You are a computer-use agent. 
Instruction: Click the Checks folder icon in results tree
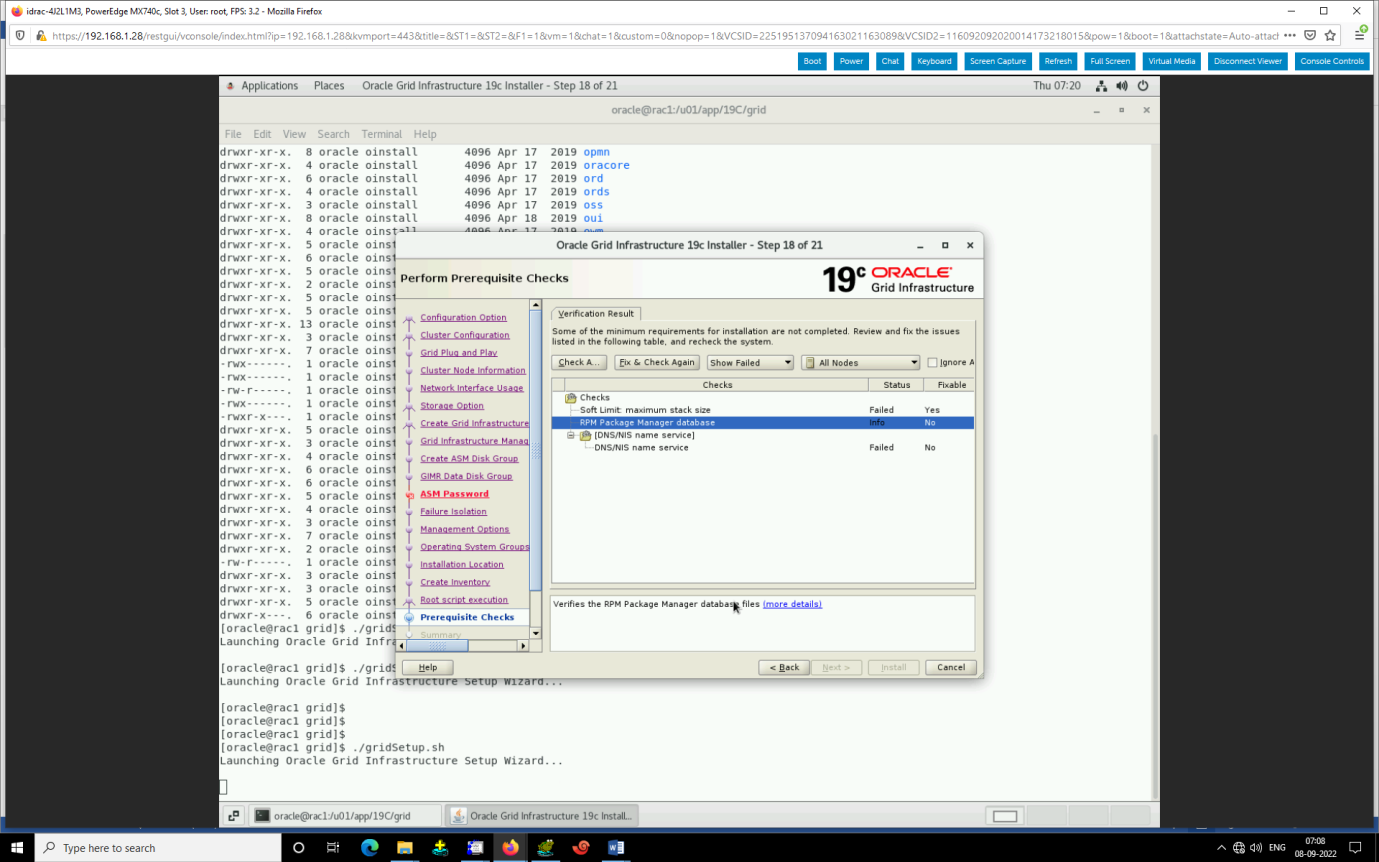[570, 397]
